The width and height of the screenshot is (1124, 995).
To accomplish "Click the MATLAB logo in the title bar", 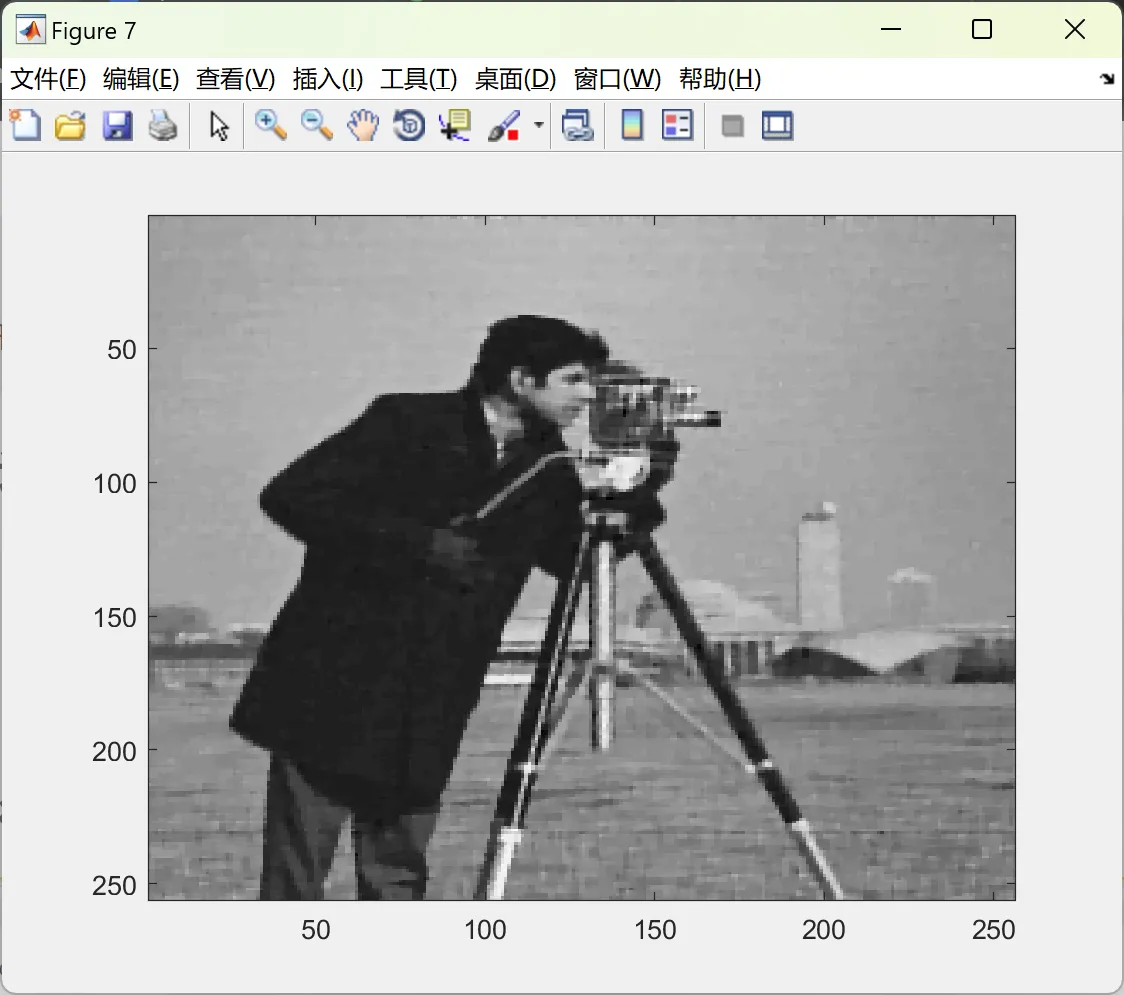I will pyautogui.click(x=31, y=30).
